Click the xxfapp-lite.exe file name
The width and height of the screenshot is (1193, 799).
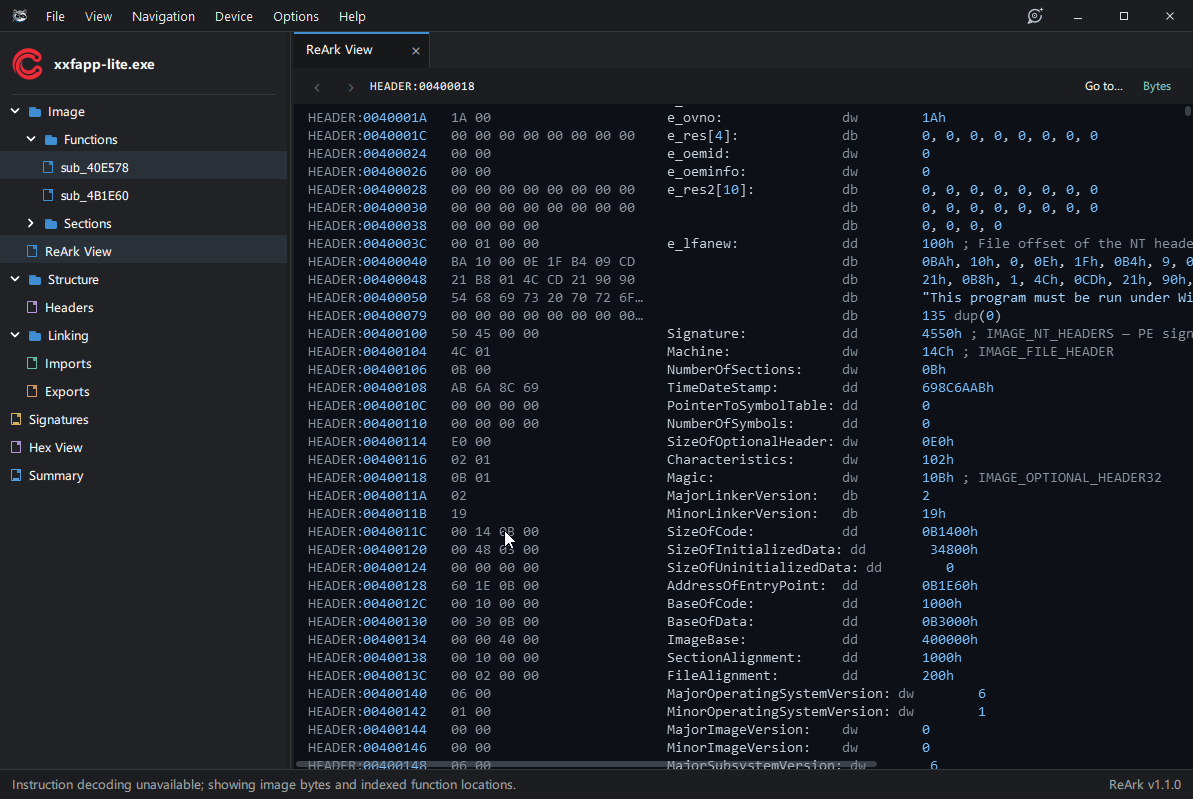pyautogui.click(x=104, y=65)
